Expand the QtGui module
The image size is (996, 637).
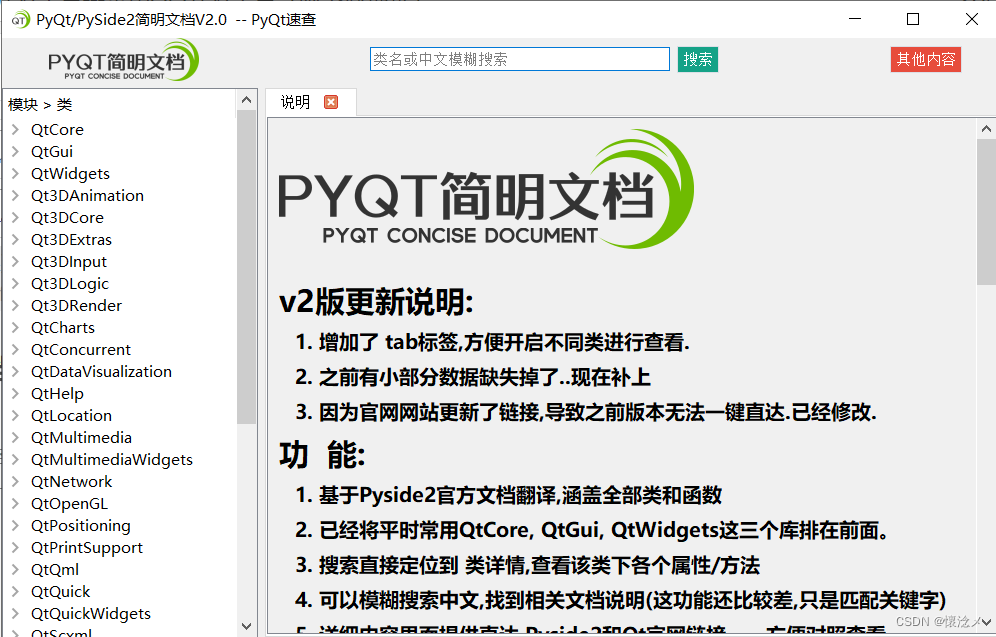point(16,152)
